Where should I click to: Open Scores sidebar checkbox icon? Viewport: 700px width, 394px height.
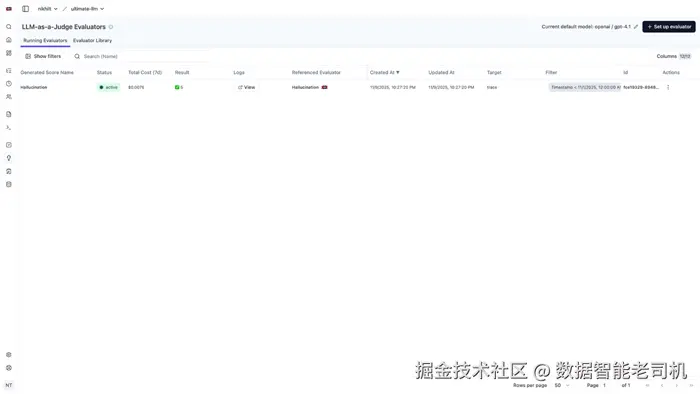(8, 145)
